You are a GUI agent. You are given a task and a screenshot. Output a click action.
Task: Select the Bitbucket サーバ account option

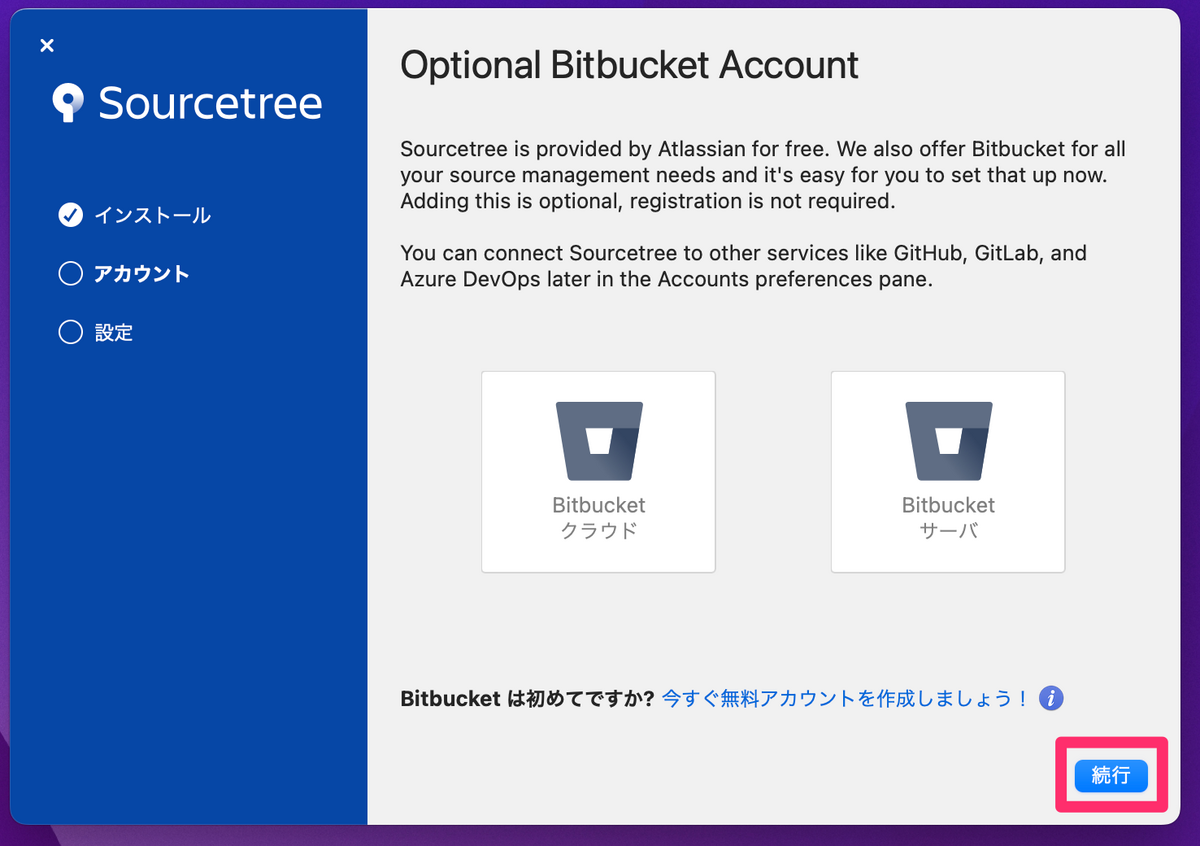[x=948, y=472]
